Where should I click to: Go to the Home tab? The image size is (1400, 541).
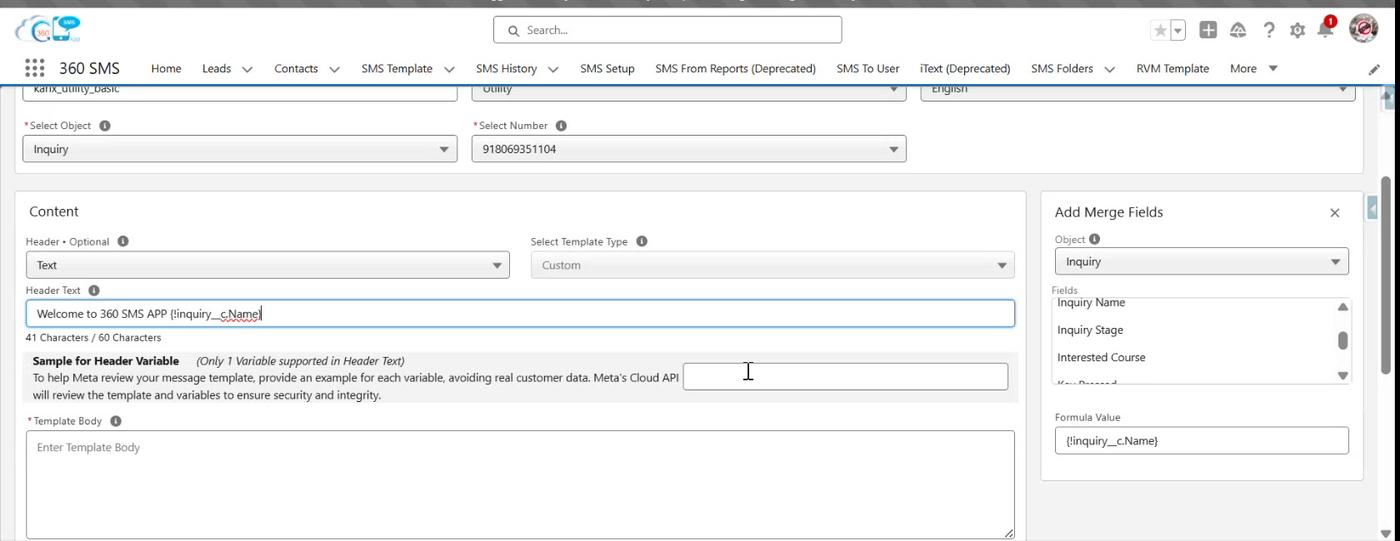pos(166,69)
